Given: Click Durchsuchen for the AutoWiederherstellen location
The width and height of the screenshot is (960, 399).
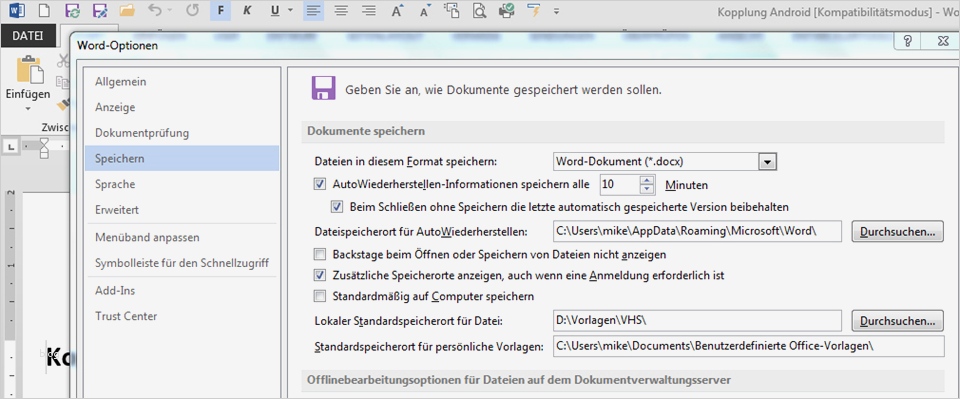Looking at the screenshot, I should click(897, 232).
